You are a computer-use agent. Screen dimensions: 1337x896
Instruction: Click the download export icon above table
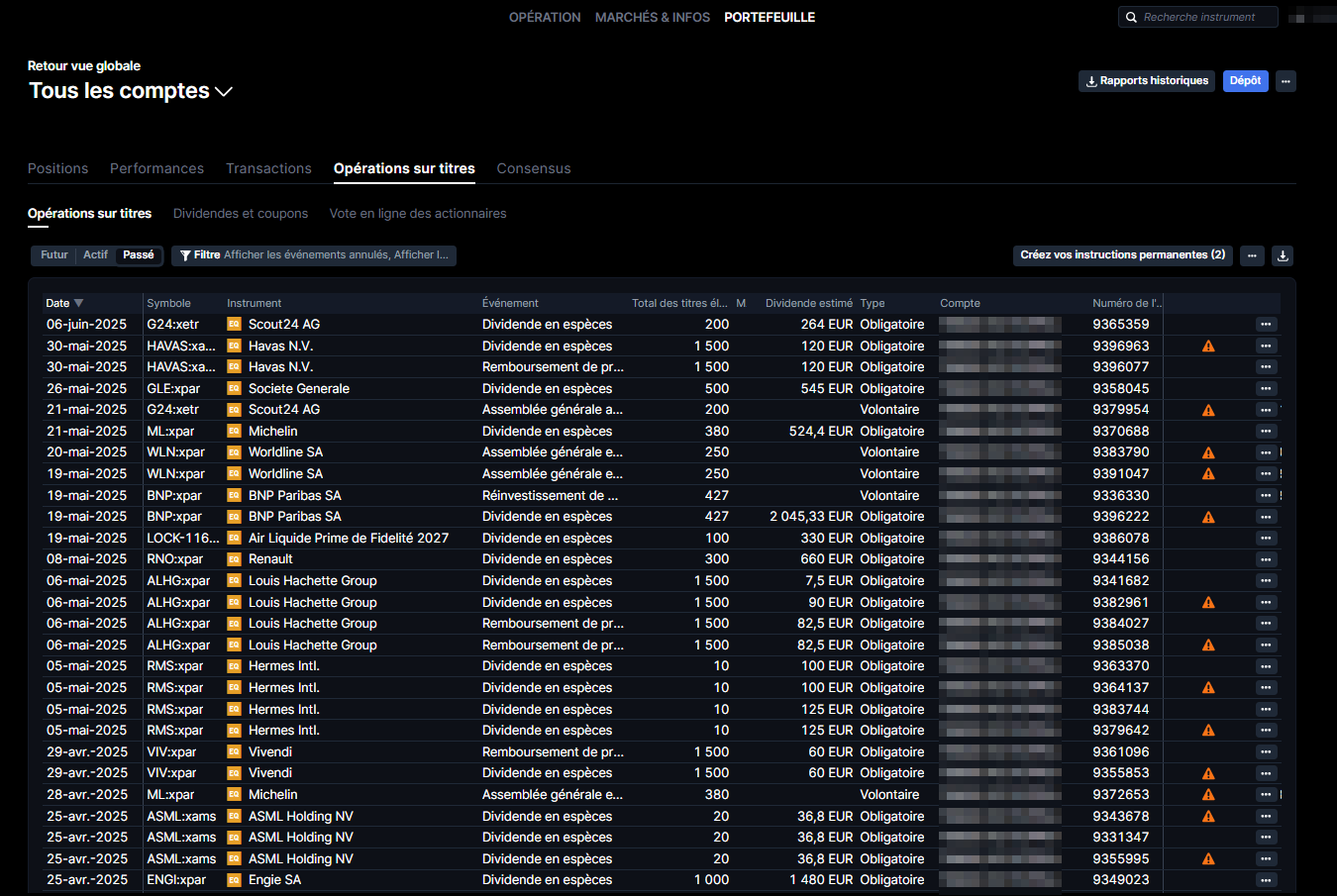tap(1283, 255)
